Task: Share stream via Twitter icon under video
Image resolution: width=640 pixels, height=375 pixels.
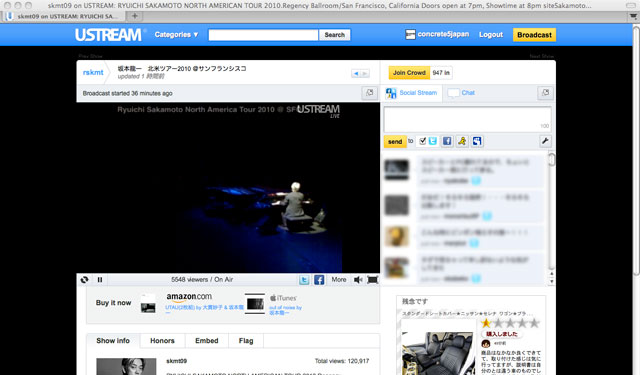Action: tap(304, 280)
